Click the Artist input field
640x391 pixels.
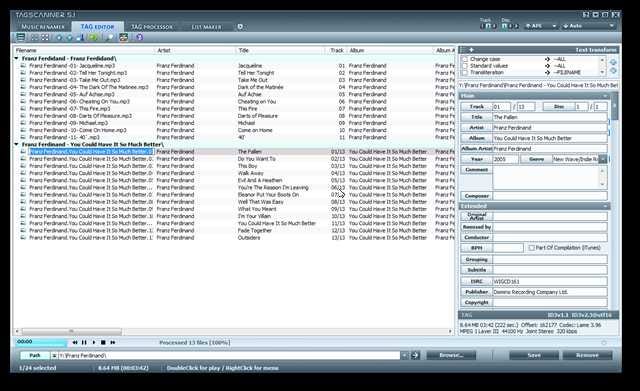point(550,128)
